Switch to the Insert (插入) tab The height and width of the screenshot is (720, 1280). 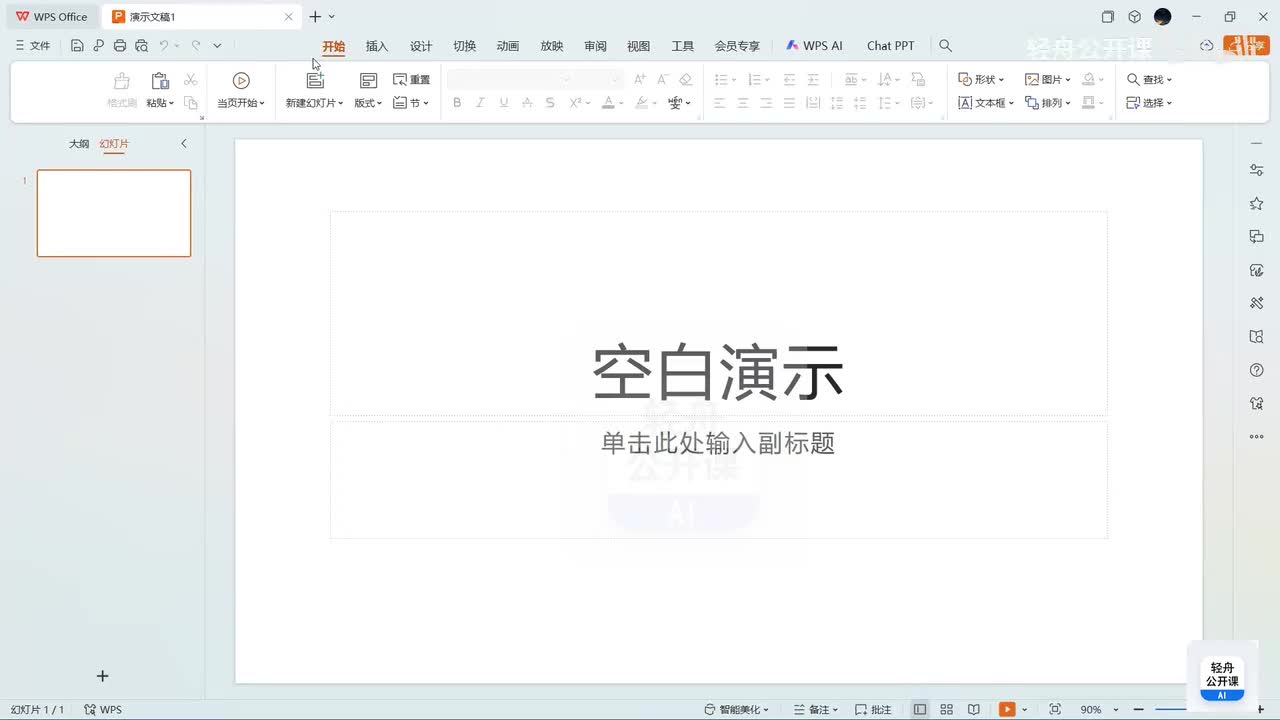tap(377, 46)
